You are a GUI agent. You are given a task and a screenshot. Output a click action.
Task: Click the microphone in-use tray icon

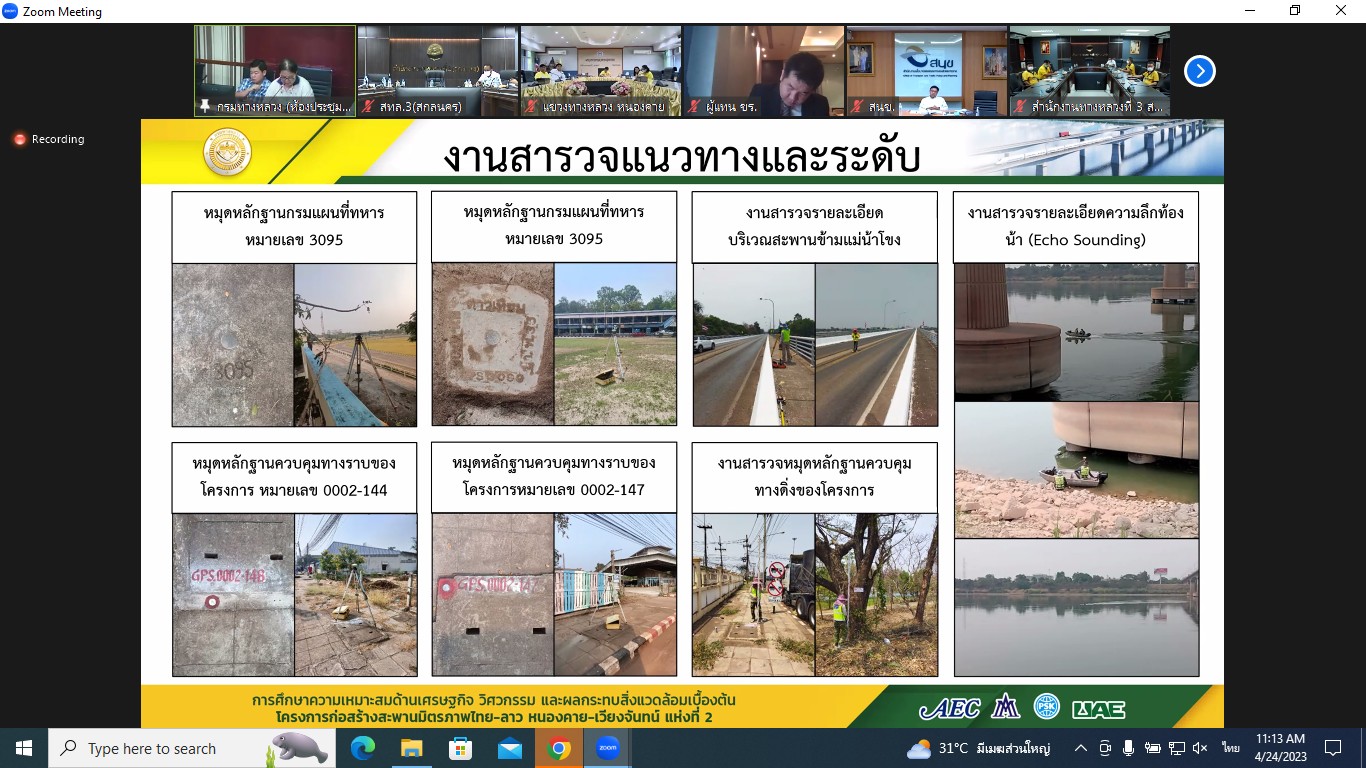1129,748
